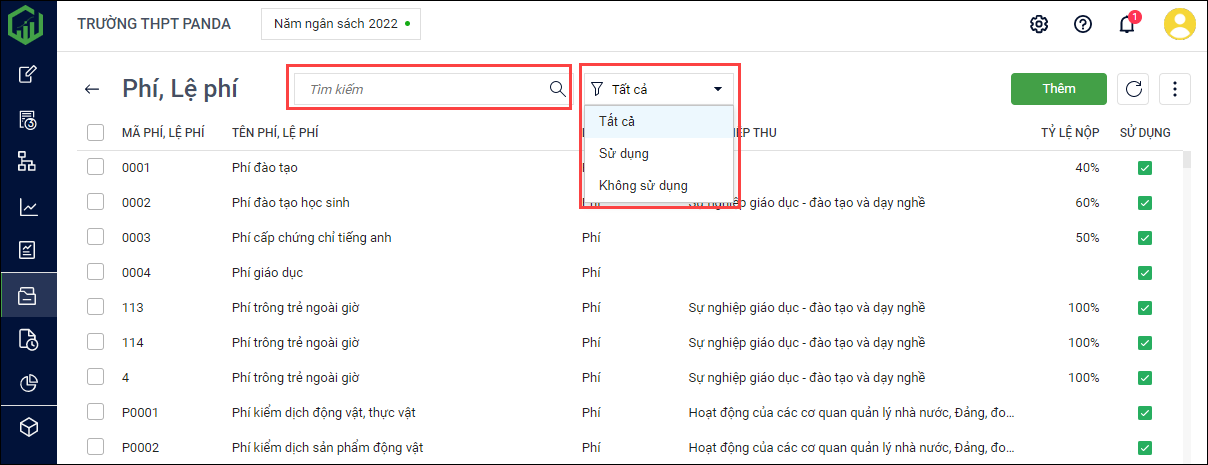Click the help question mark icon

click(1082, 24)
